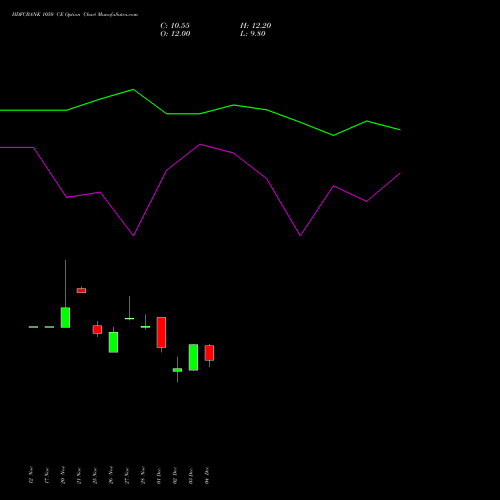Select the green candle above 03 Dec
The height and width of the screenshot is (500, 500).
click(193, 357)
